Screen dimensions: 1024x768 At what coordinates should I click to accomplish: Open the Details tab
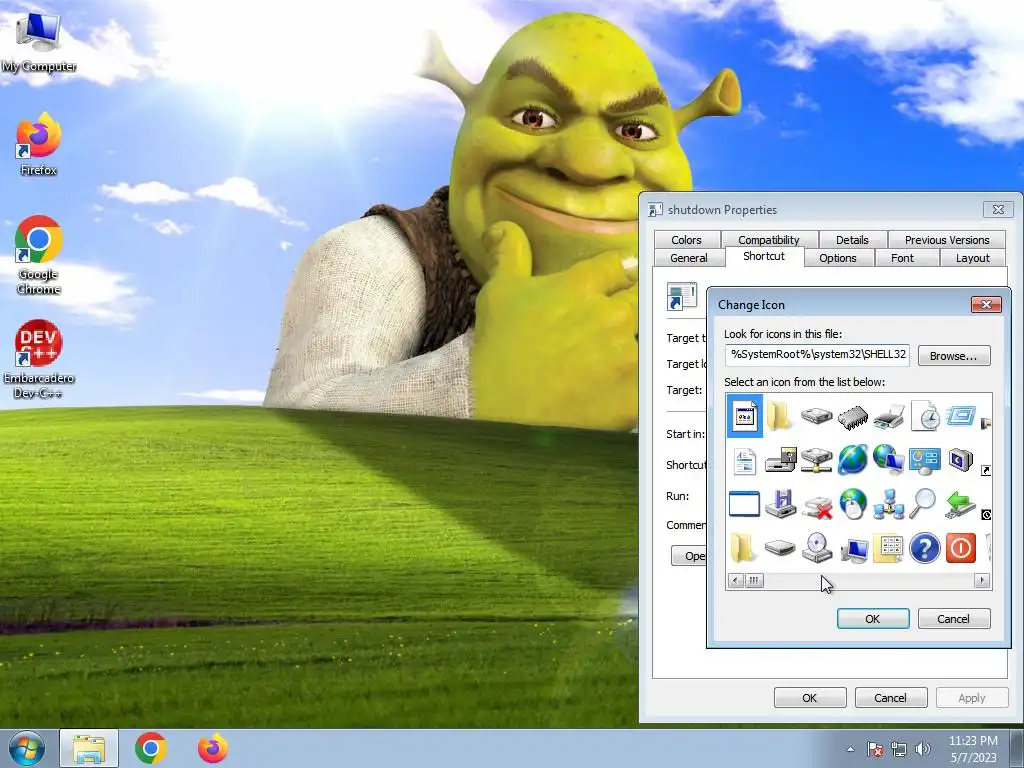point(852,240)
